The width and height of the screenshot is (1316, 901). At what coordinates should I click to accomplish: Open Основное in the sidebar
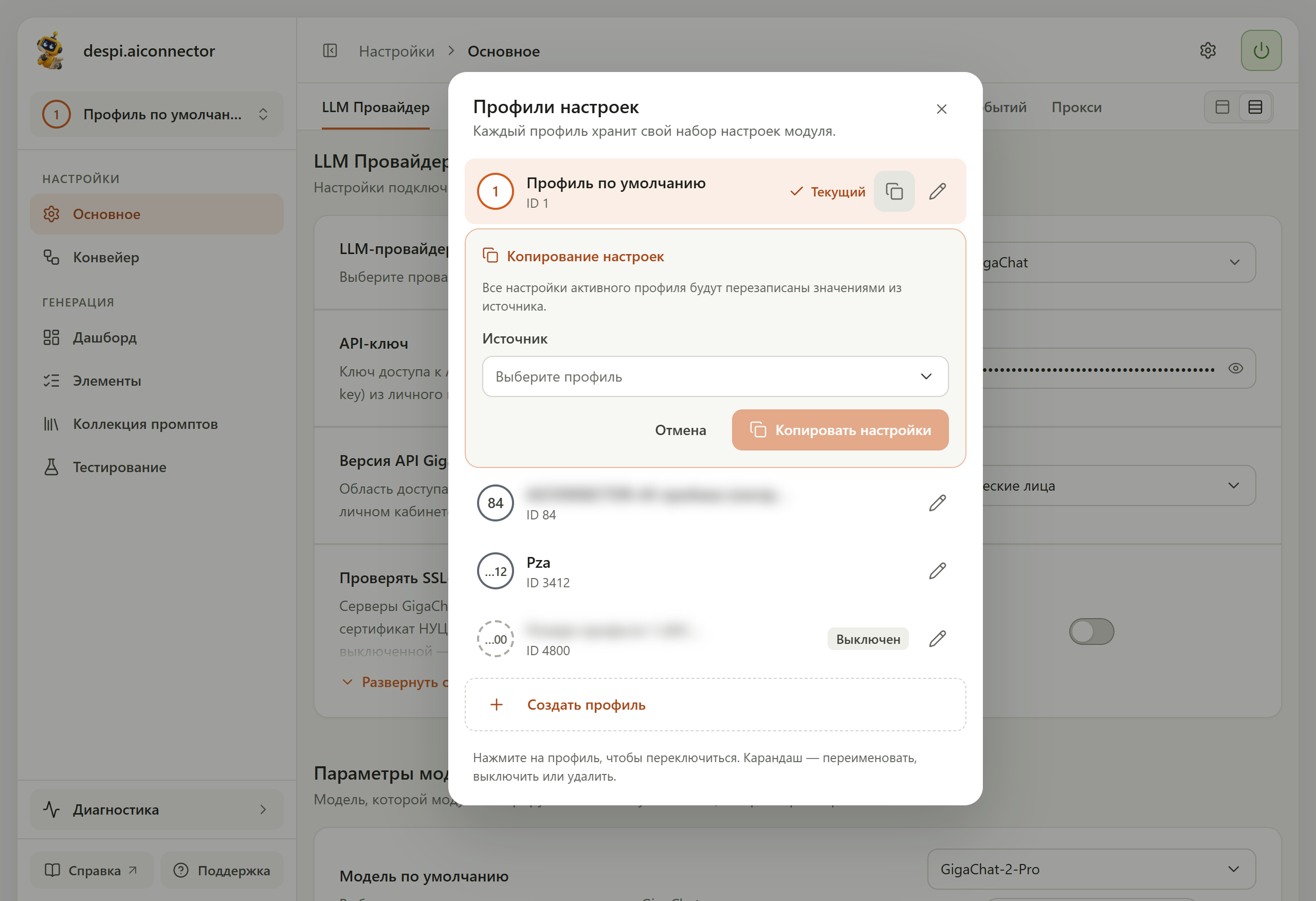click(x=157, y=214)
